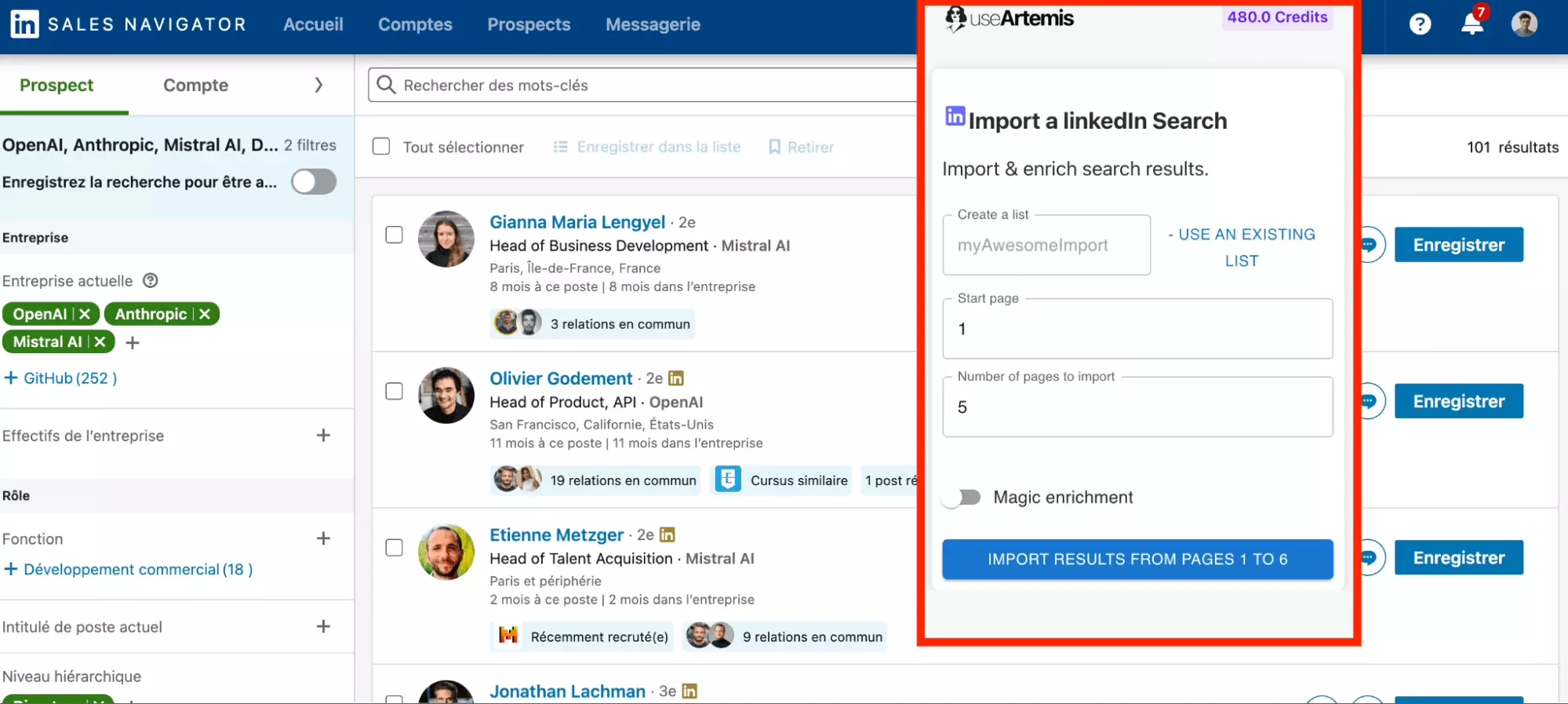Open Messagerie in top navigation
1568x704 pixels.
pyautogui.click(x=653, y=24)
